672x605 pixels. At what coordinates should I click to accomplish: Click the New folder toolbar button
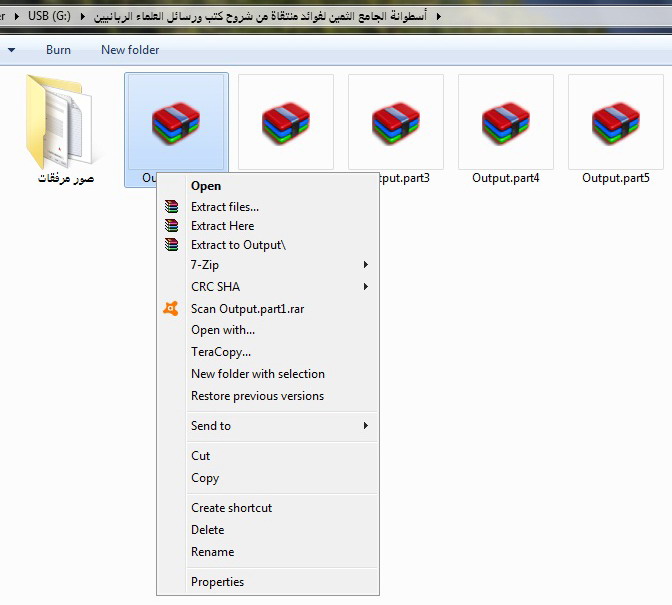click(x=130, y=50)
